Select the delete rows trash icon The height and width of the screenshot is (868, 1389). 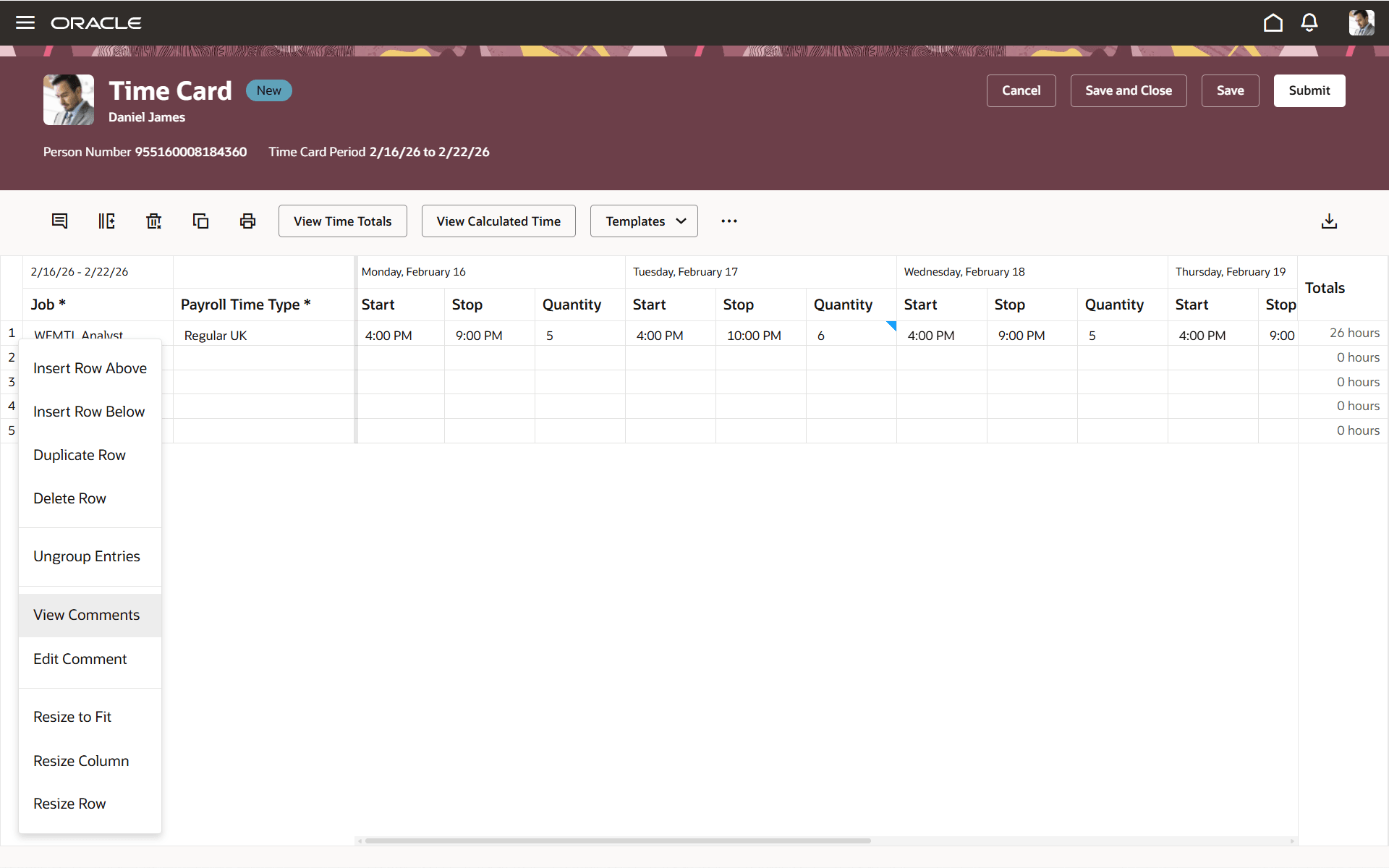point(153,221)
